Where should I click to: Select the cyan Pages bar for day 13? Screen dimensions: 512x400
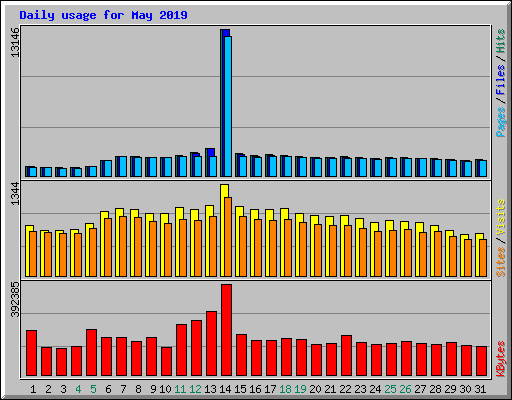[213, 166]
